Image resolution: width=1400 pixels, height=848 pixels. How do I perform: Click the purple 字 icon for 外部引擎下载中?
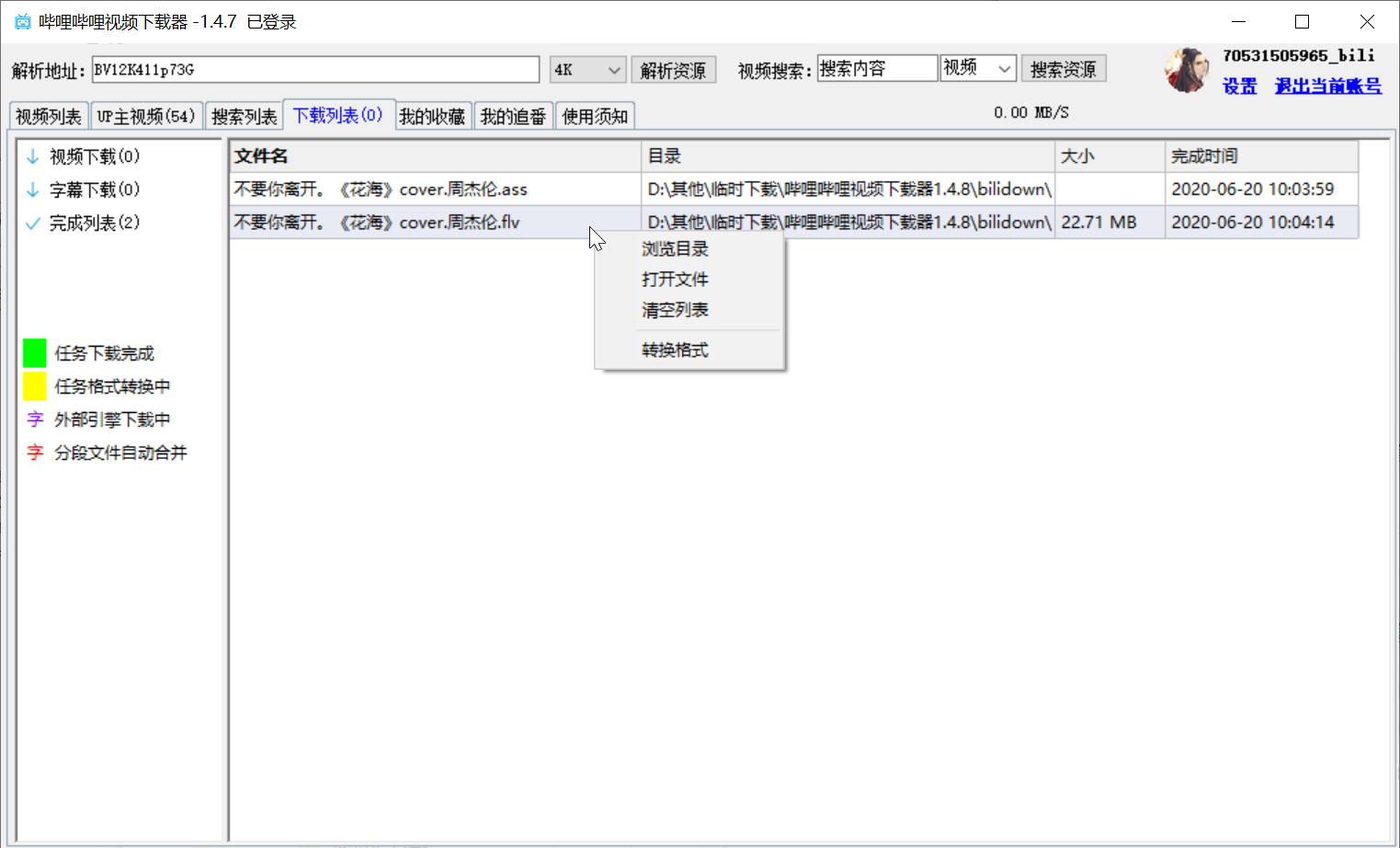click(x=35, y=419)
